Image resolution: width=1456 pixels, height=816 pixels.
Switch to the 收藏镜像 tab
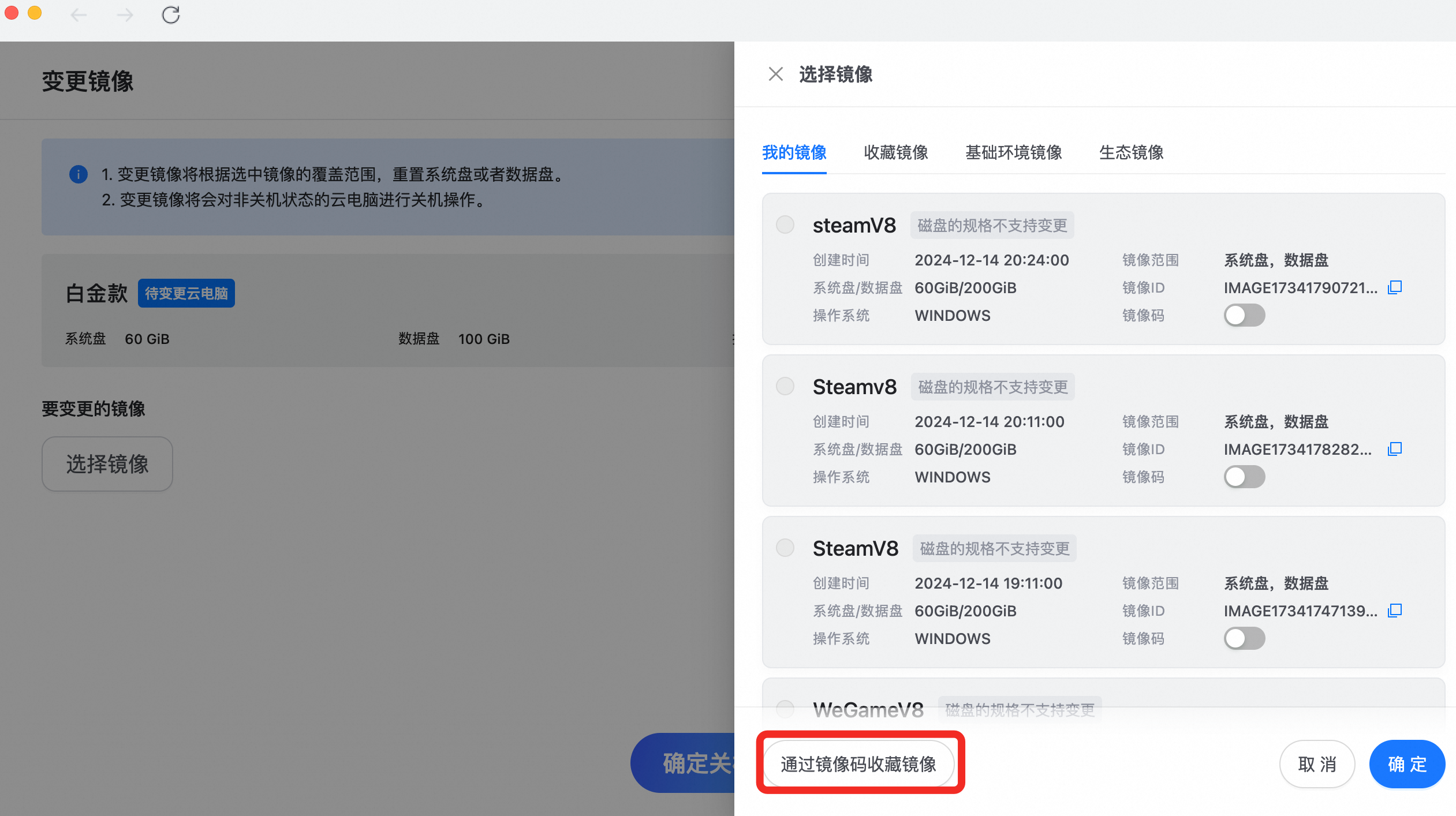(895, 152)
